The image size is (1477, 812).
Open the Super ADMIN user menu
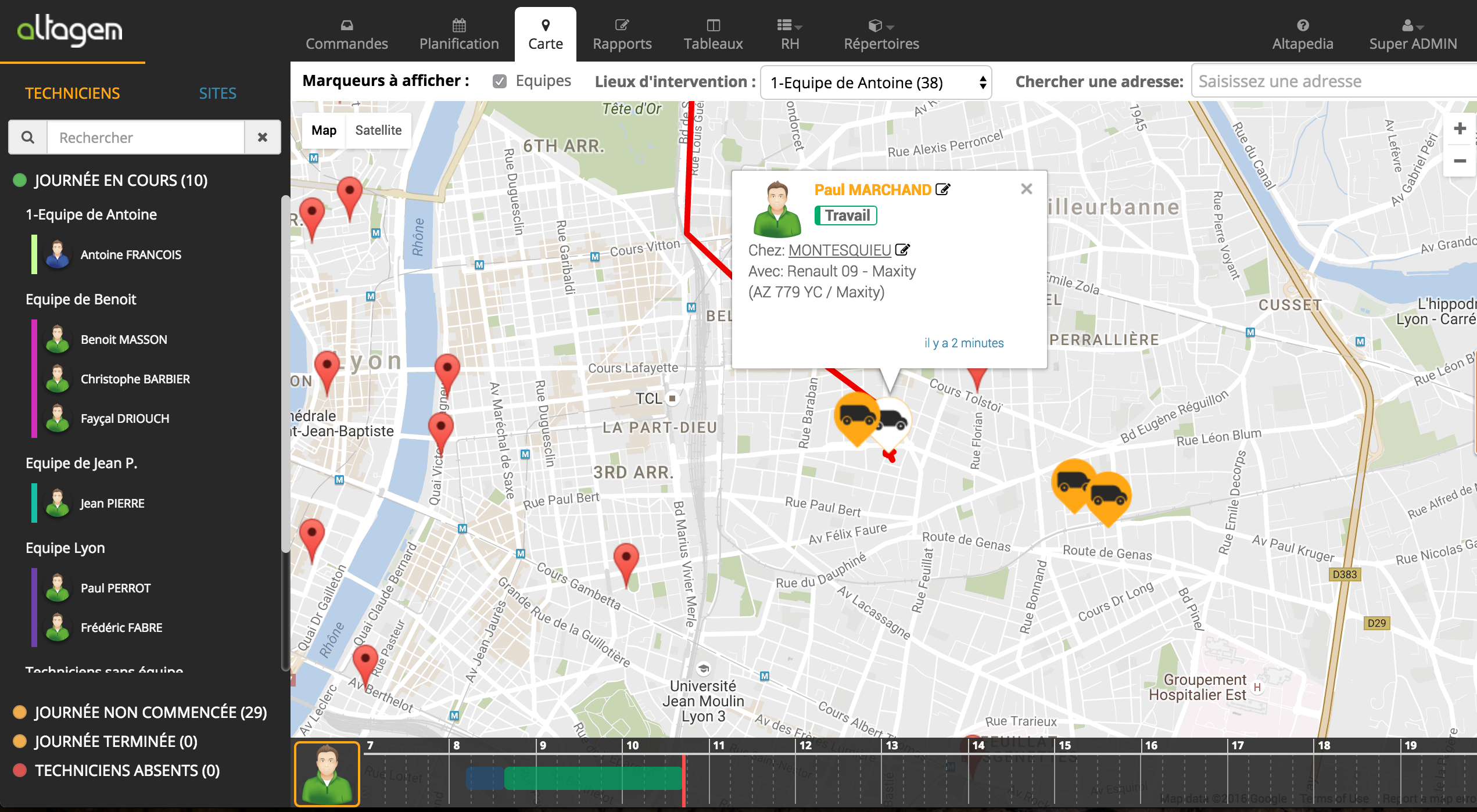pyautogui.click(x=1413, y=34)
